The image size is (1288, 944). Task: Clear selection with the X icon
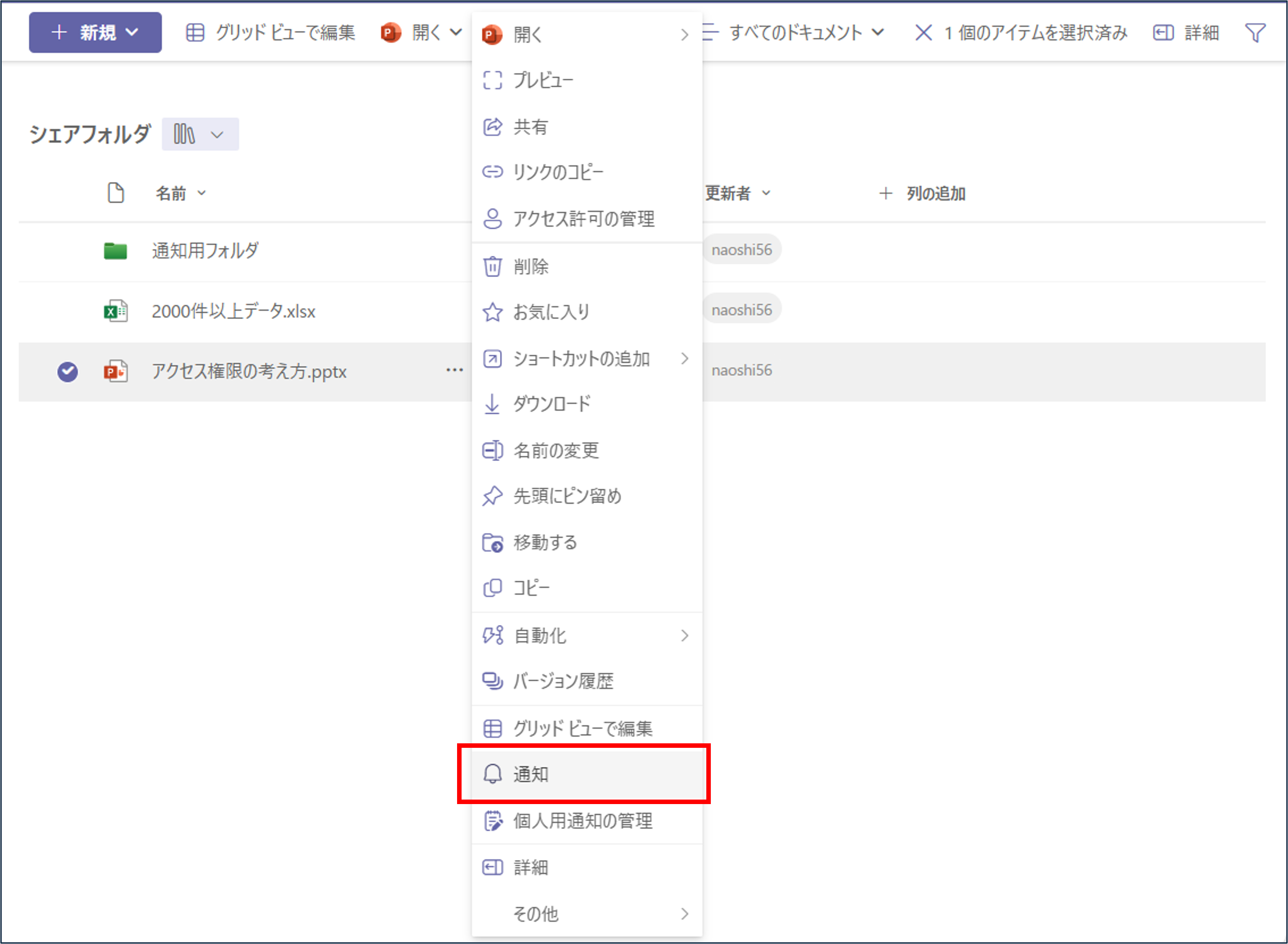pyautogui.click(x=923, y=32)
